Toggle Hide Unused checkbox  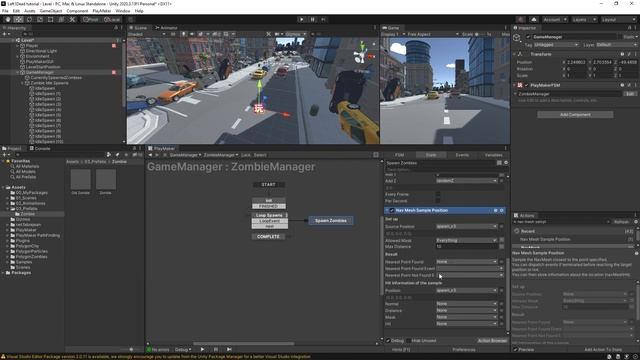(409, 340)
